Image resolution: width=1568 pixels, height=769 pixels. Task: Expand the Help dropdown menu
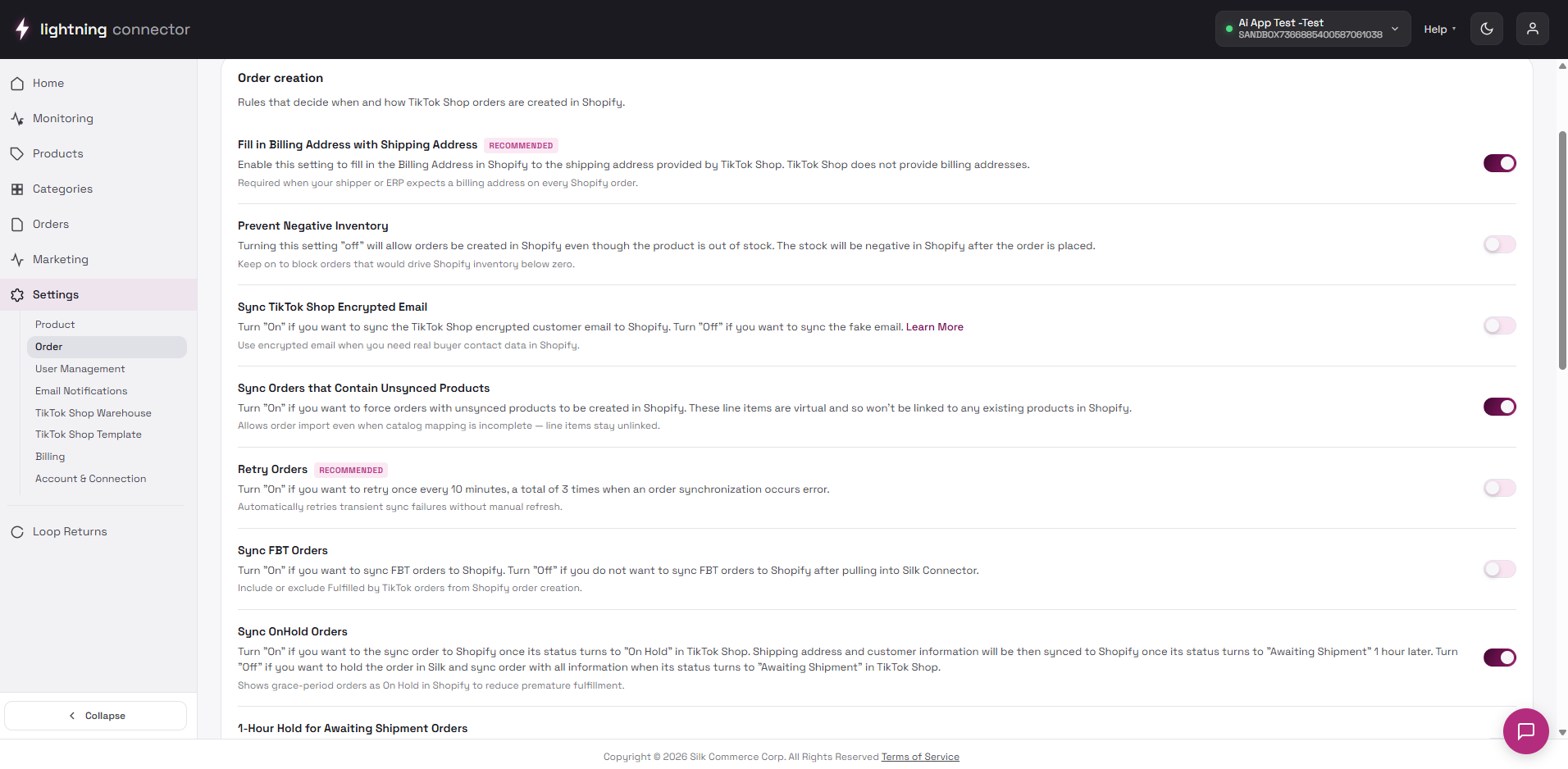click(1440, 29)
